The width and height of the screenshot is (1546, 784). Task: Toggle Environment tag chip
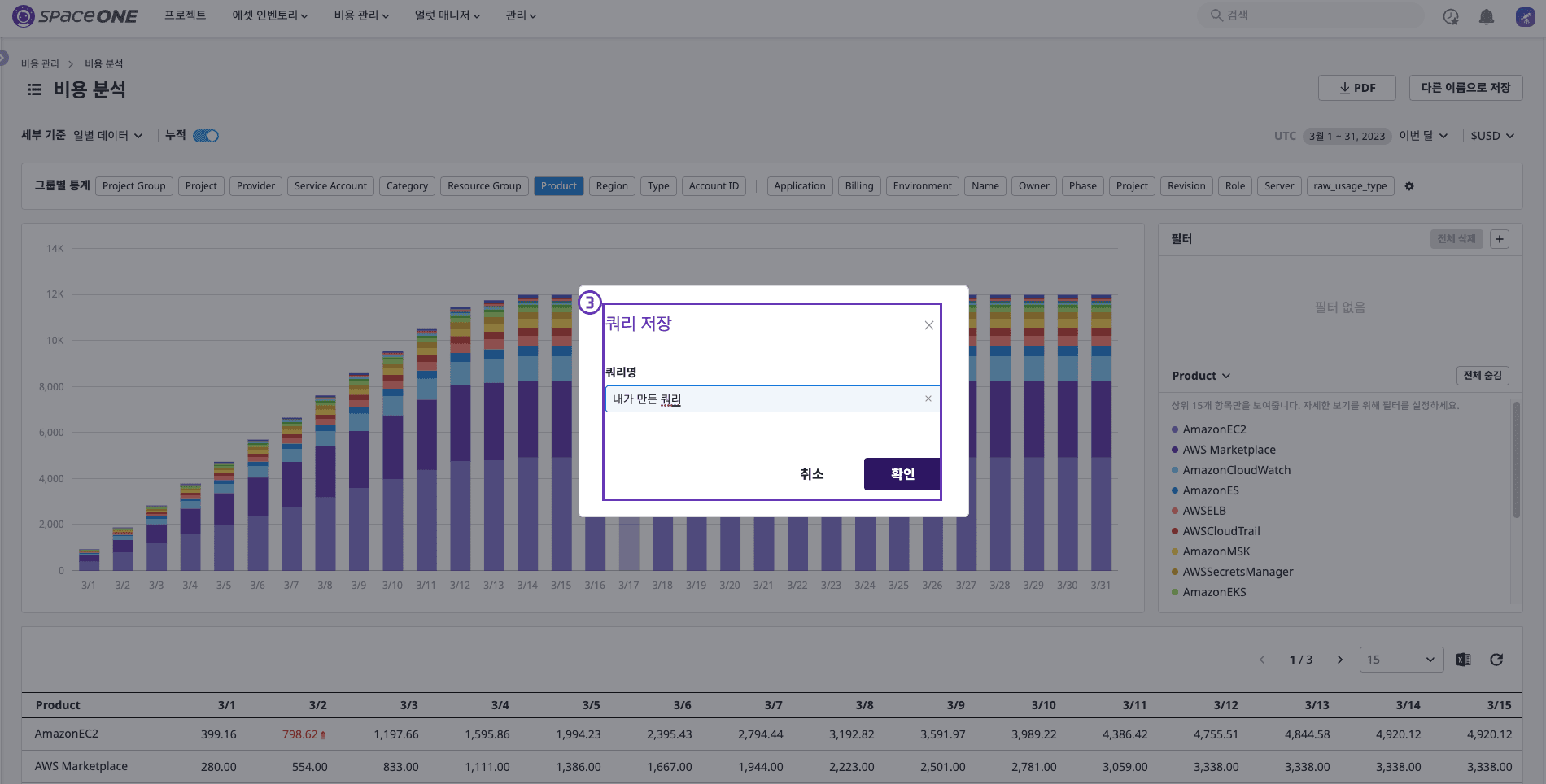922,186
